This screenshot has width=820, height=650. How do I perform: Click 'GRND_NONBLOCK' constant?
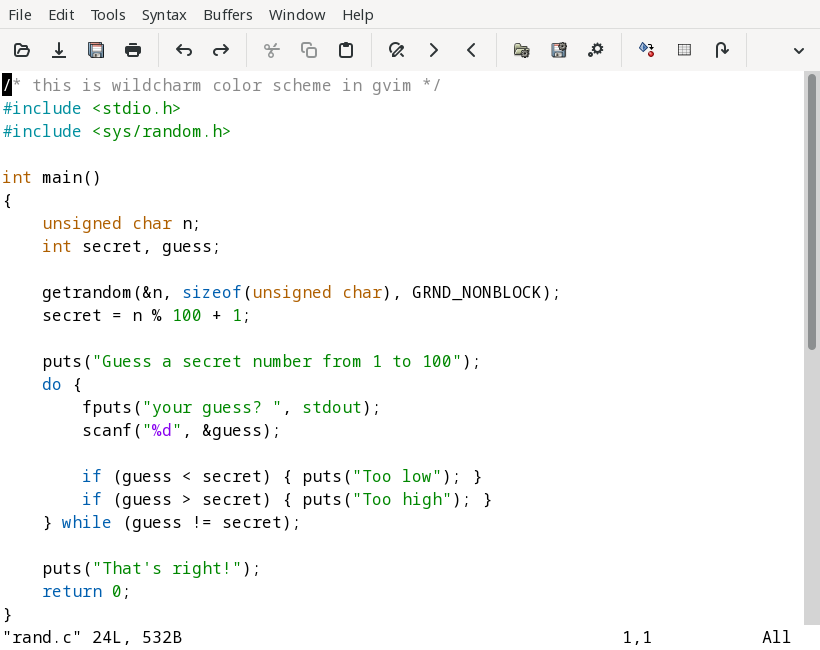[x=476, y=292]
